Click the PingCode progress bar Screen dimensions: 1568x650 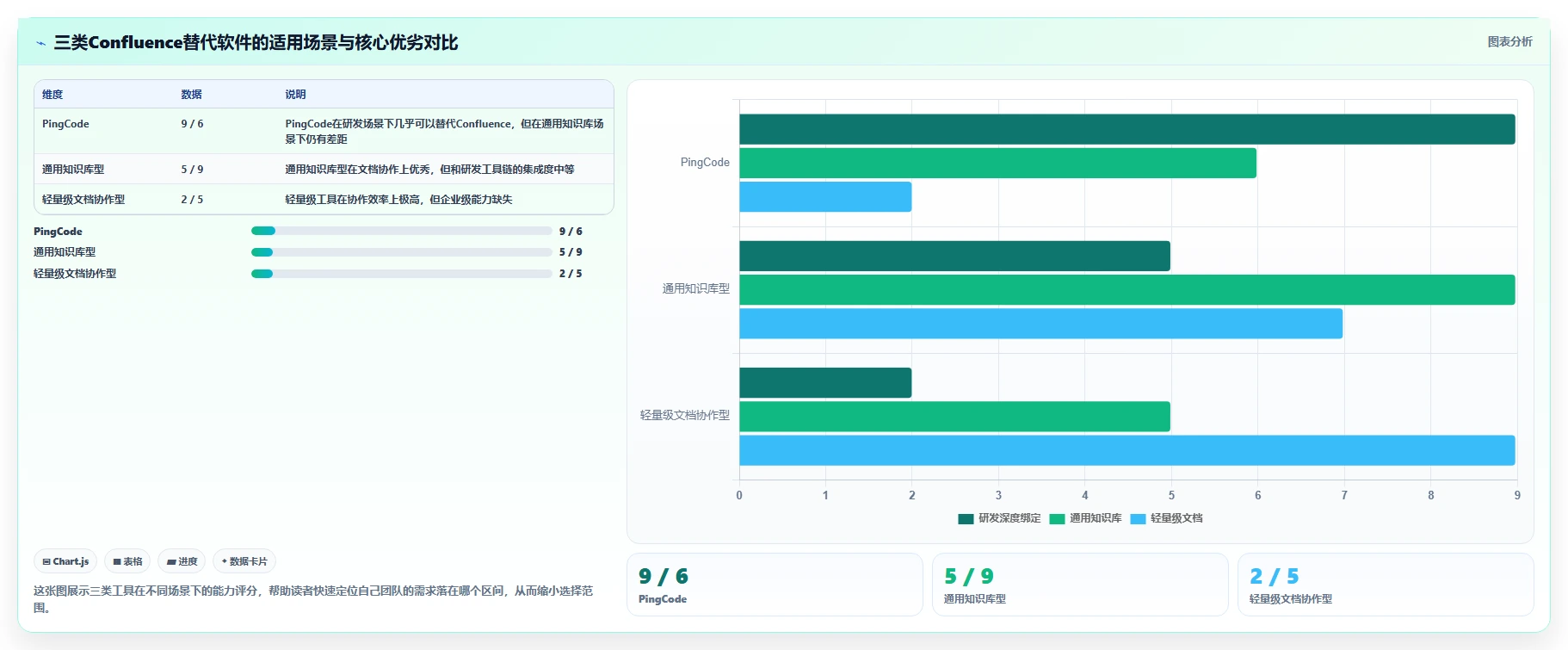click(x=401, y=231)
